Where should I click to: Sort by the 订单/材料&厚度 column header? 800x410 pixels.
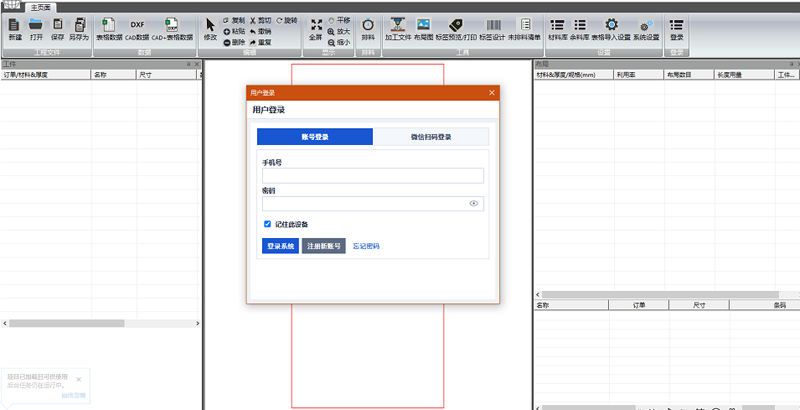click(46, 75)
